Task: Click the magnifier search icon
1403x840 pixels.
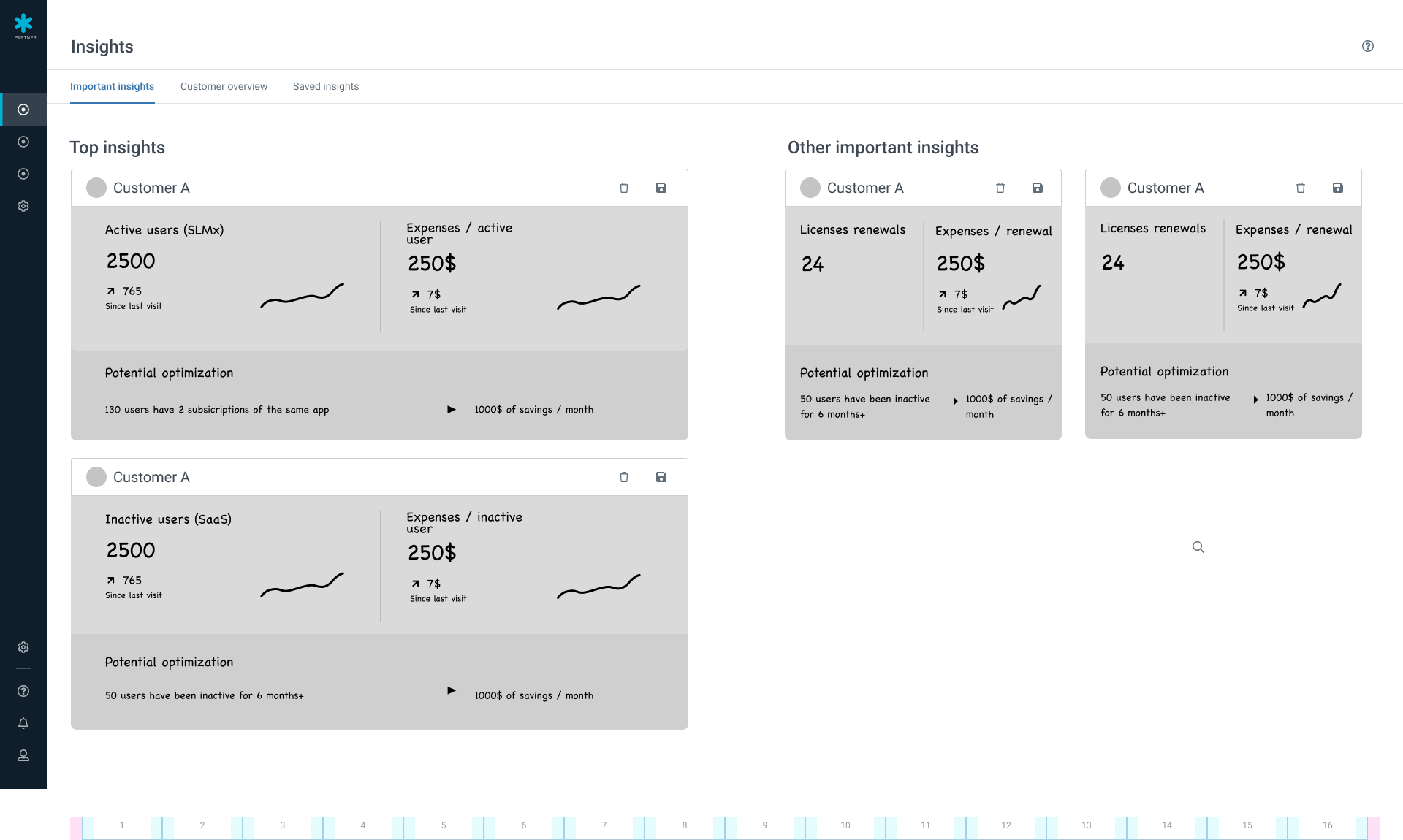Action: (1198, 547)
